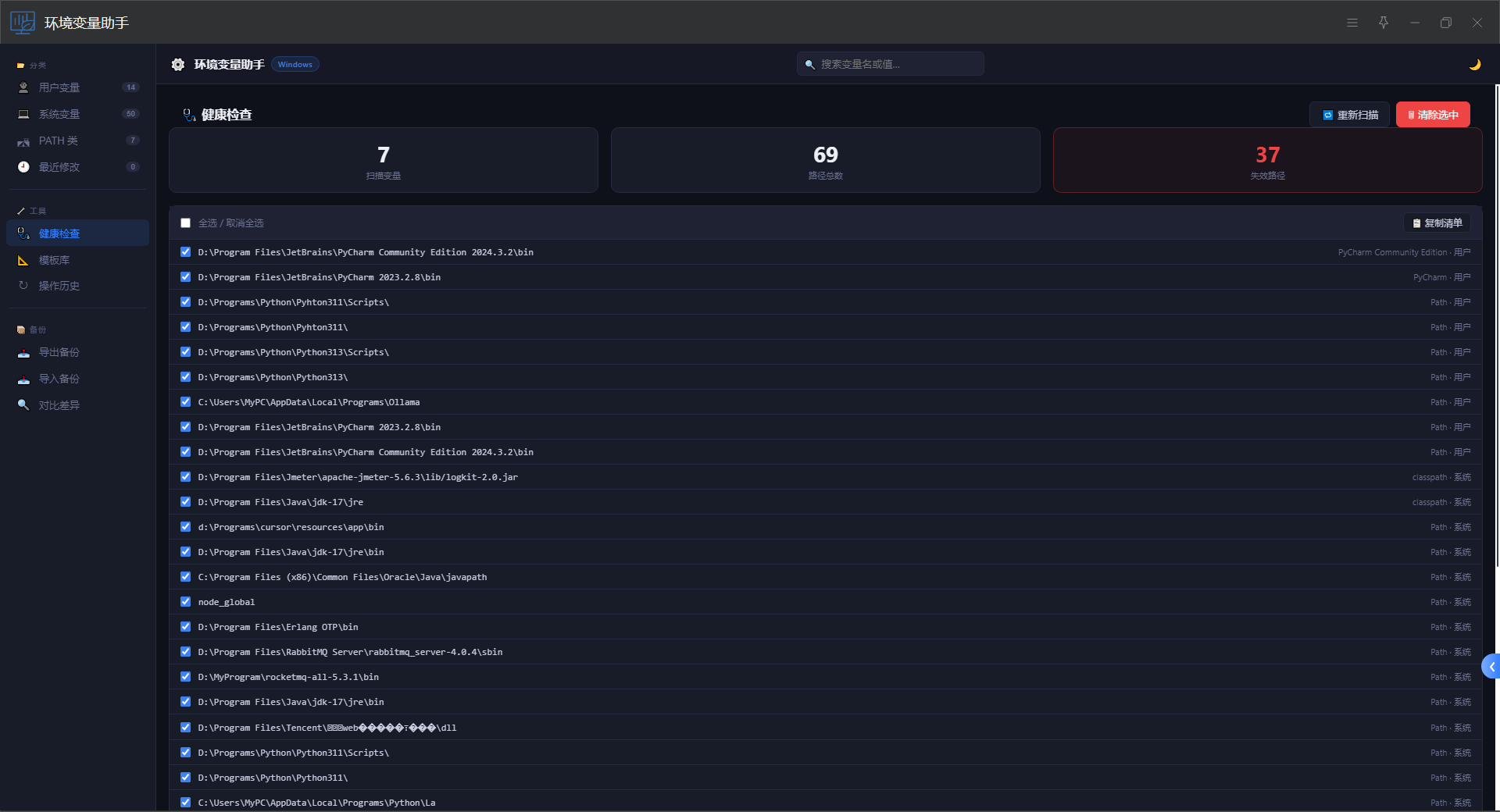Open 最近修改 category
Image resolution: width=1500 pixels, height=812 pixels.
point(78,167)
